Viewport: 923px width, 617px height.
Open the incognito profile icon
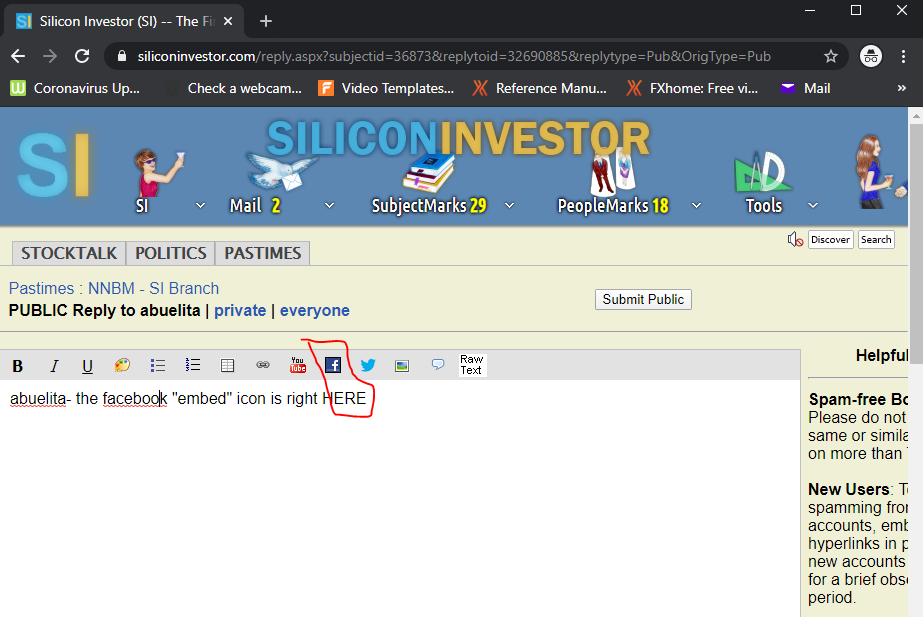click(x=871, y=56)
